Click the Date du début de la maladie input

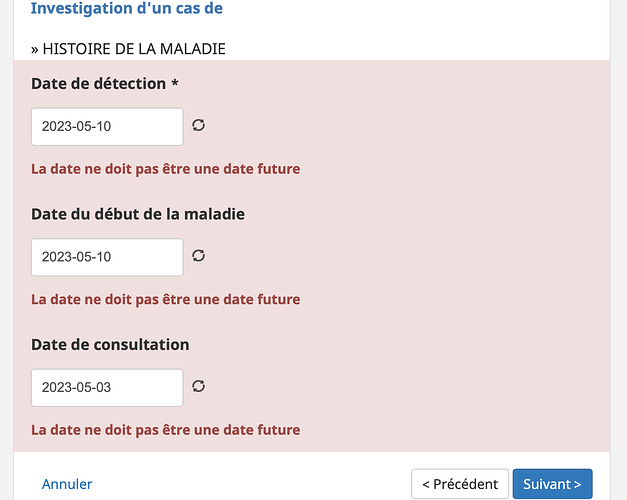pyautogui.click(x=107, y=257)
